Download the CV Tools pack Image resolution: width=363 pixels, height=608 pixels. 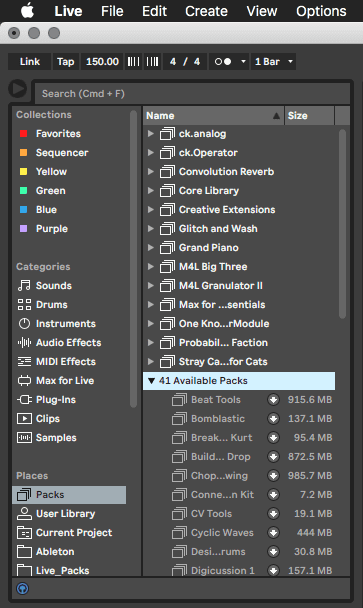pyautogui.click(x=273, y=514)
